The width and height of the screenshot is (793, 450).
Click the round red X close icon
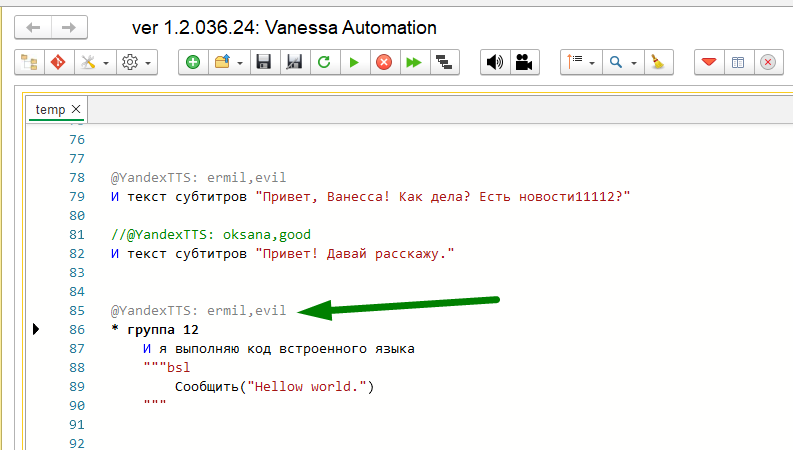[768, 62]
